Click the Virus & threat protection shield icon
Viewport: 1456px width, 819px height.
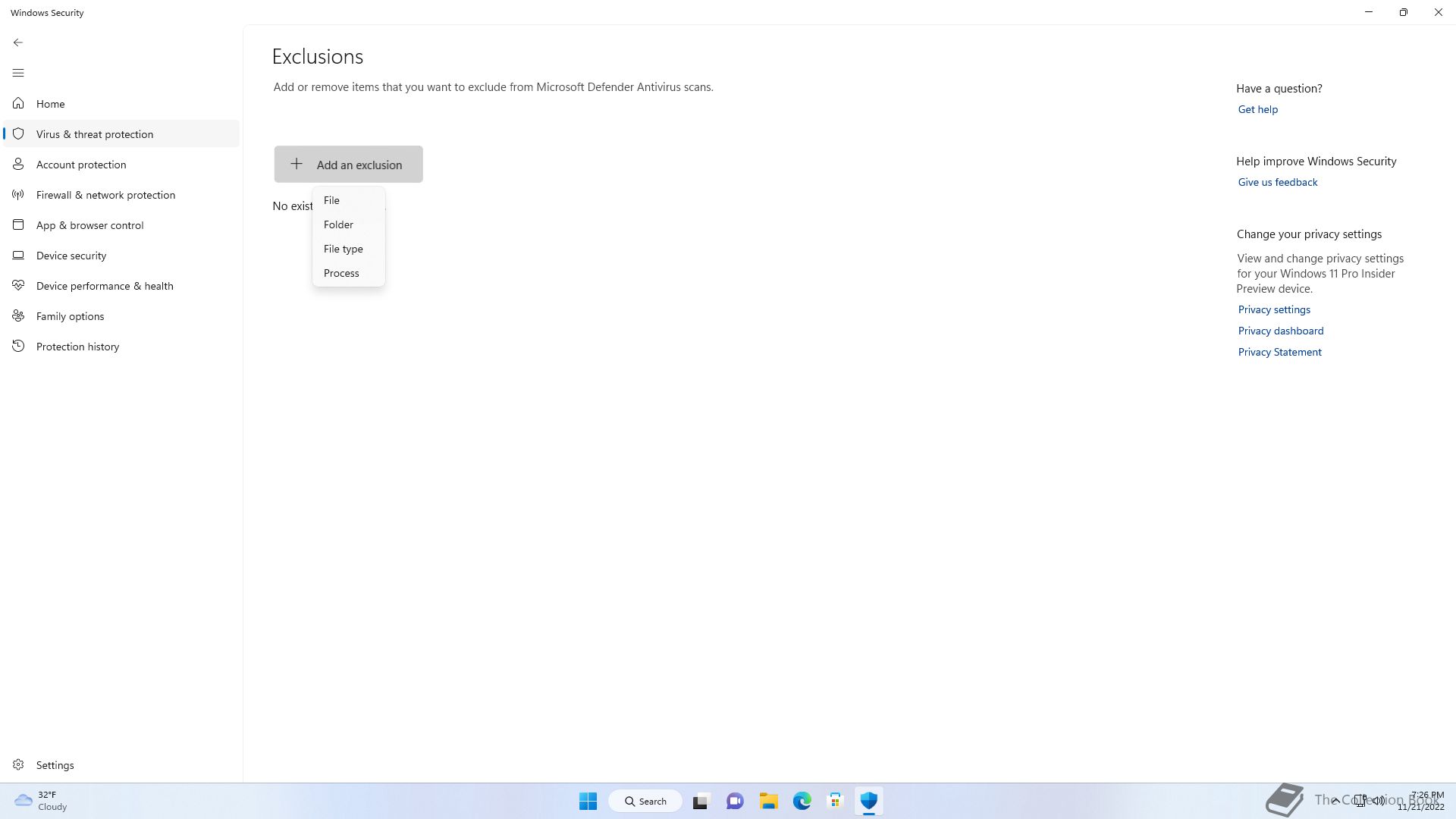click(x=18, y=133)
